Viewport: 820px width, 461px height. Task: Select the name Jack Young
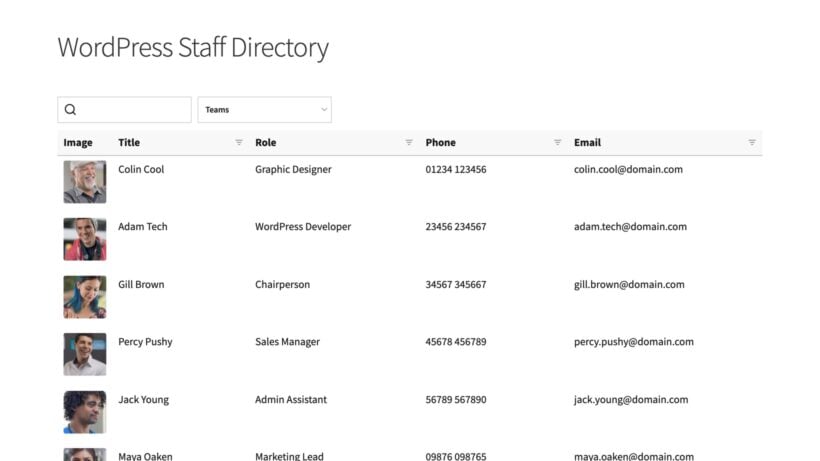tap(143, 400)
